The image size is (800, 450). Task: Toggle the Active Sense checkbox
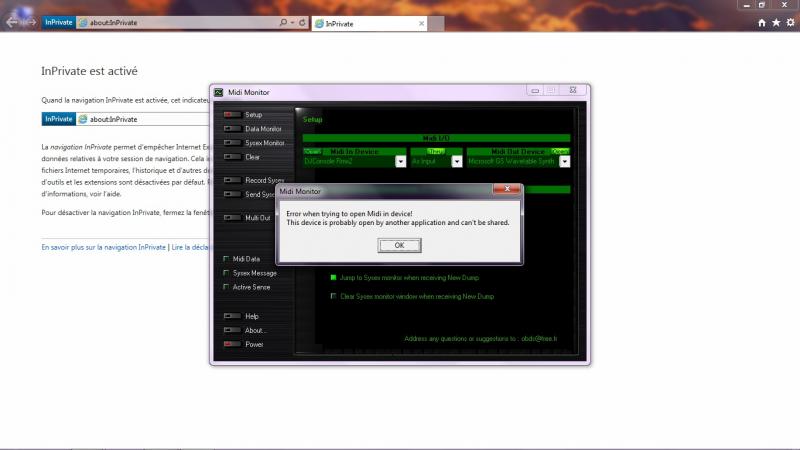[x=226, y=287]
